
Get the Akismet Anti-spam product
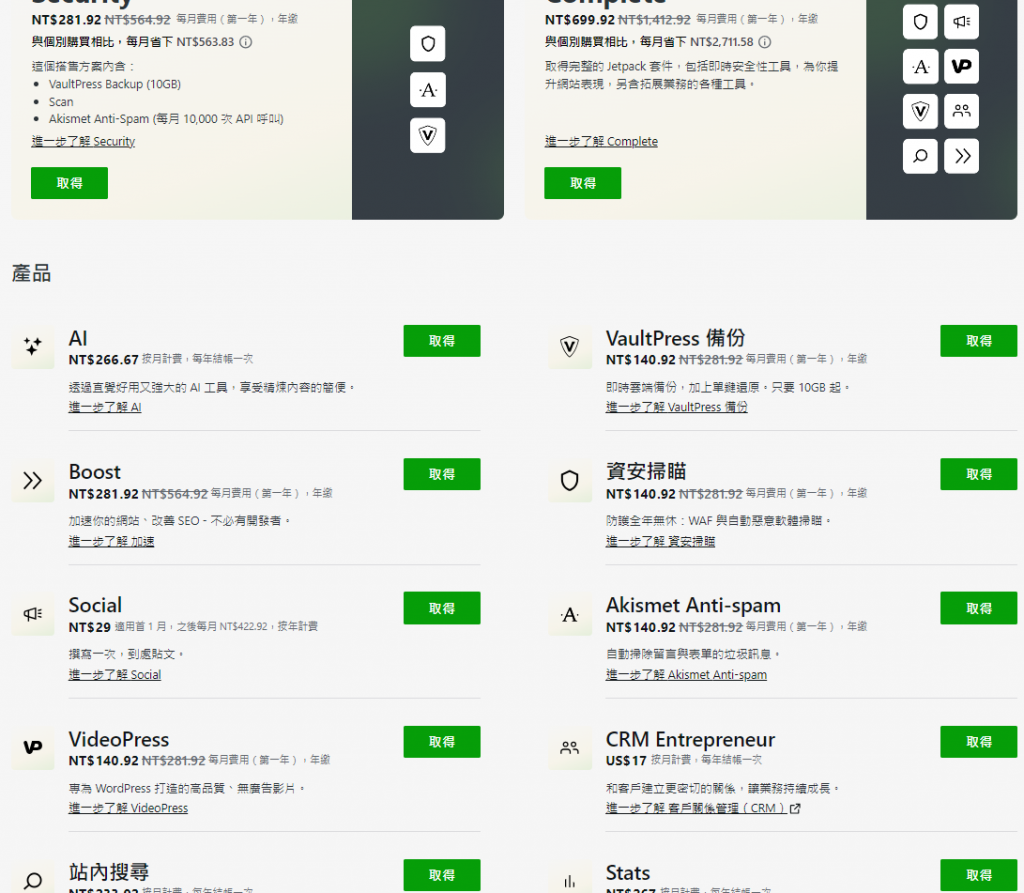tap(978, 608)
